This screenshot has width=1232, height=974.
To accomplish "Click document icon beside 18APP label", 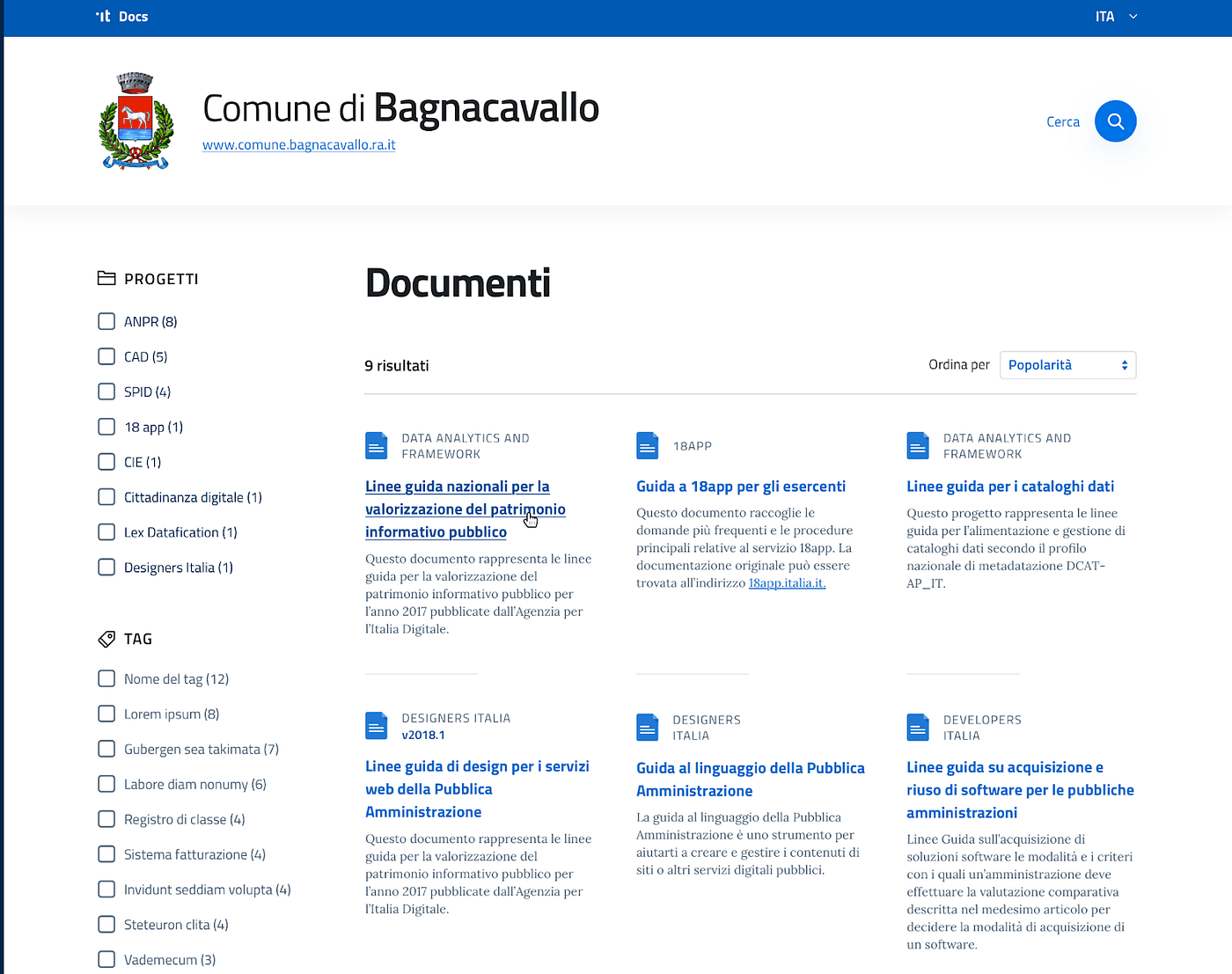I will (647, 446).
